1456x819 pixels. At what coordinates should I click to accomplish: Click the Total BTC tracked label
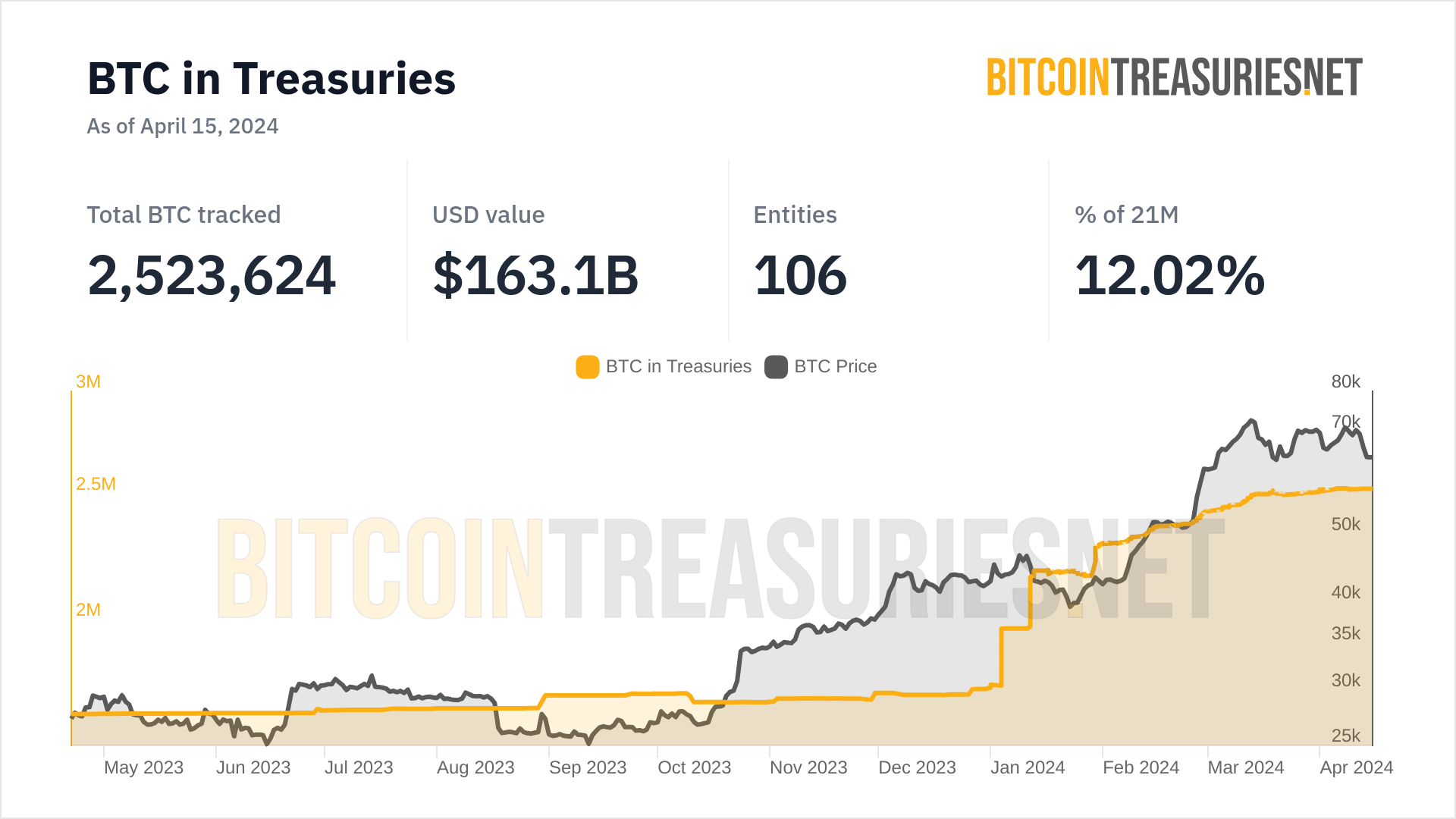(x=184, y=215)
